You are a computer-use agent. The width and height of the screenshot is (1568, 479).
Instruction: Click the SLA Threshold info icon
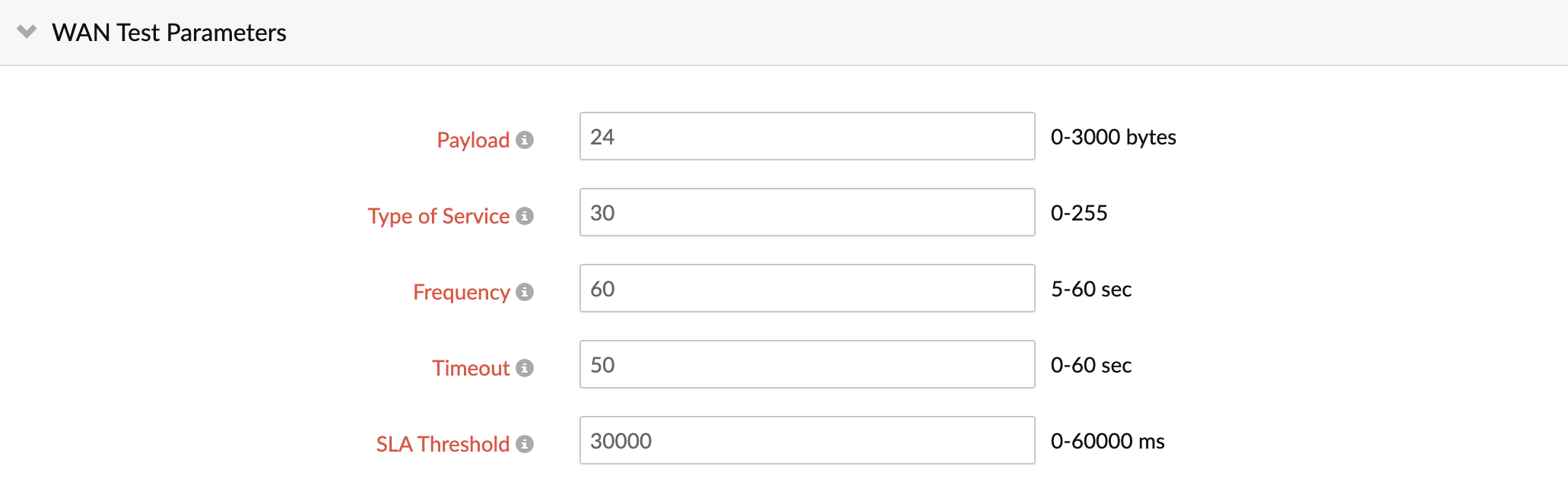click(x=526, y=444)
